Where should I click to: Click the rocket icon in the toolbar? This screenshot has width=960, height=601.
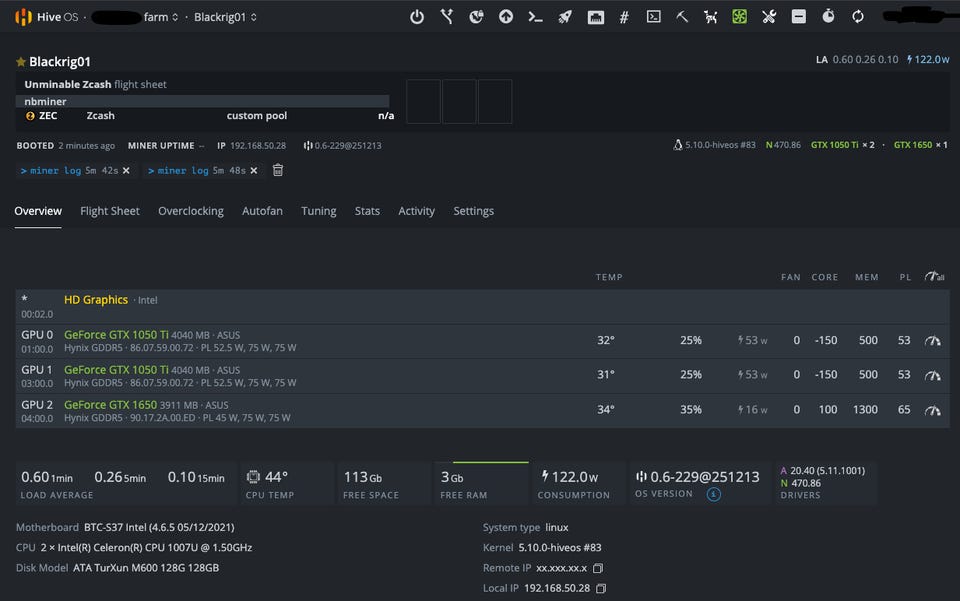click(x=565, y=17)
